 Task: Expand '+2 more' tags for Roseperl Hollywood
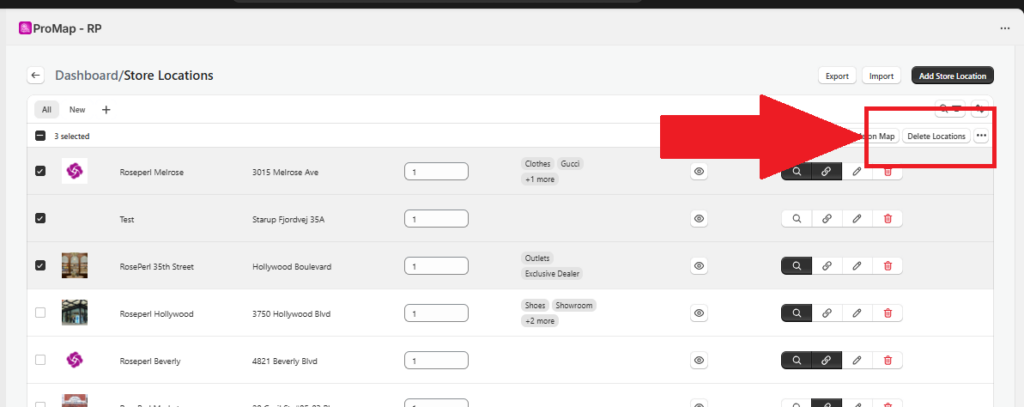coord(540,321)
